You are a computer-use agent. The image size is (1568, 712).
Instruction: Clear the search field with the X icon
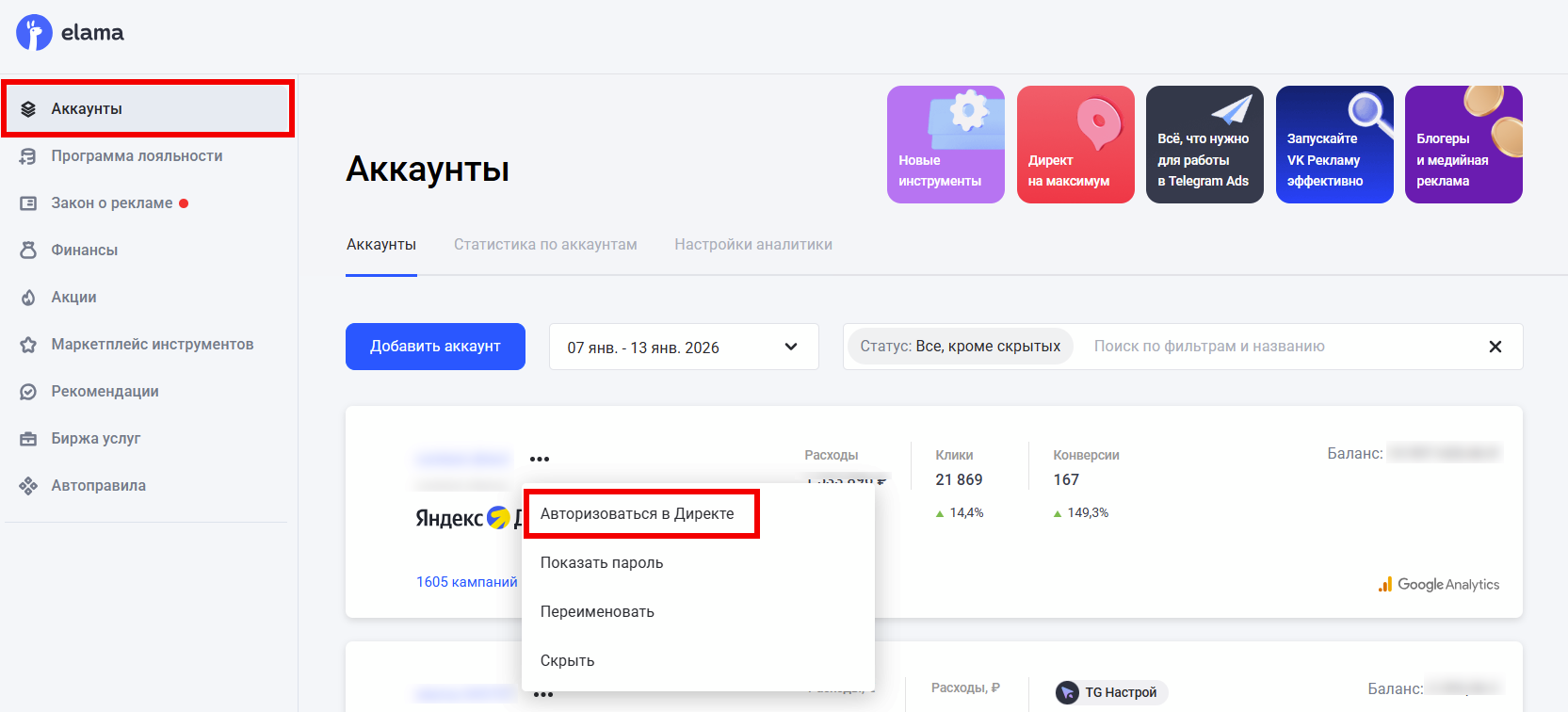coord(1495,347)
